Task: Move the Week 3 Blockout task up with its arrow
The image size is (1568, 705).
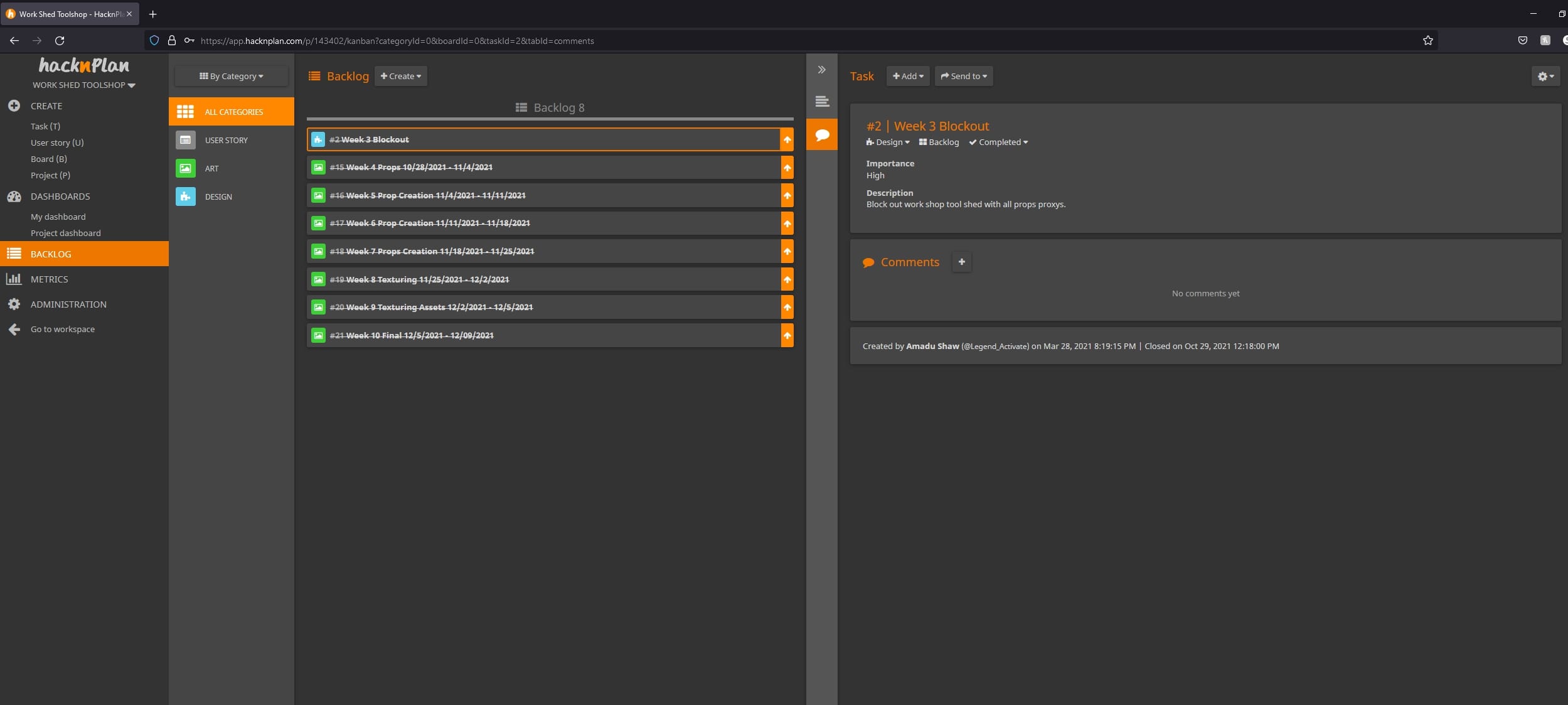Action: point(787,139)
